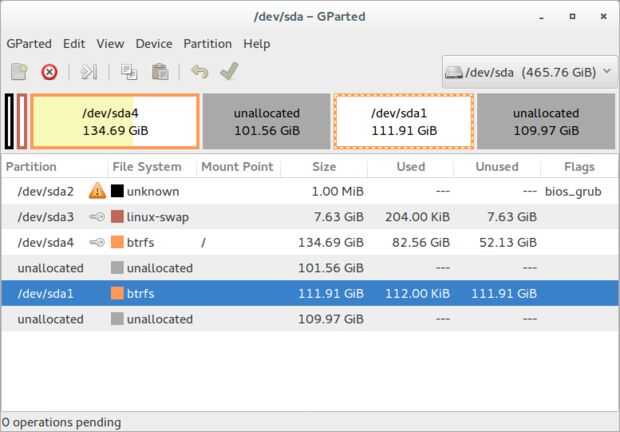Click the orange btrfs swatch for /dev/sda4
This screenshot has width=620, height=432.
[x=118, y=242]
